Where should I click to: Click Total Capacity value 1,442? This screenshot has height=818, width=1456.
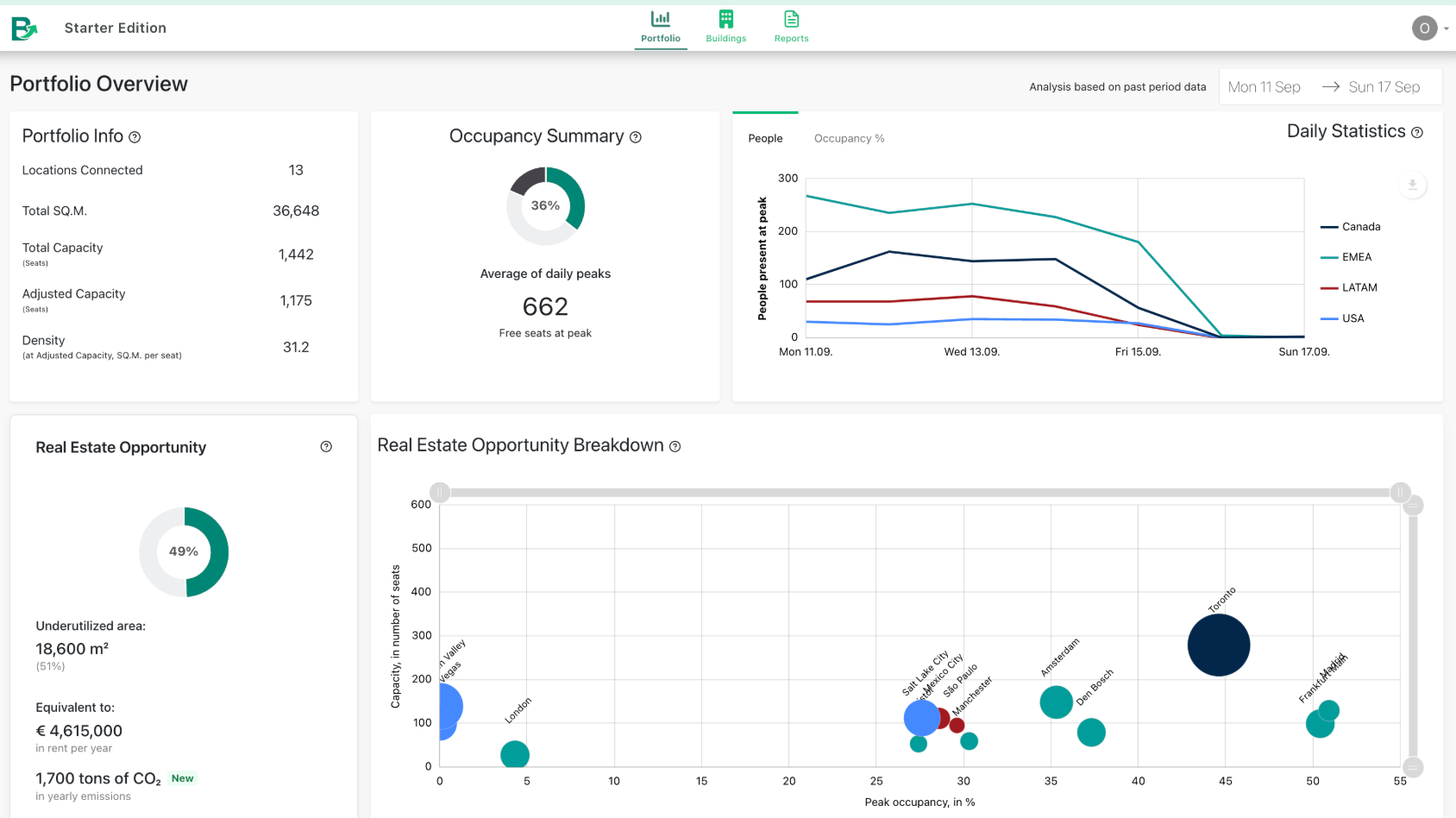click(x=296, y=255)
